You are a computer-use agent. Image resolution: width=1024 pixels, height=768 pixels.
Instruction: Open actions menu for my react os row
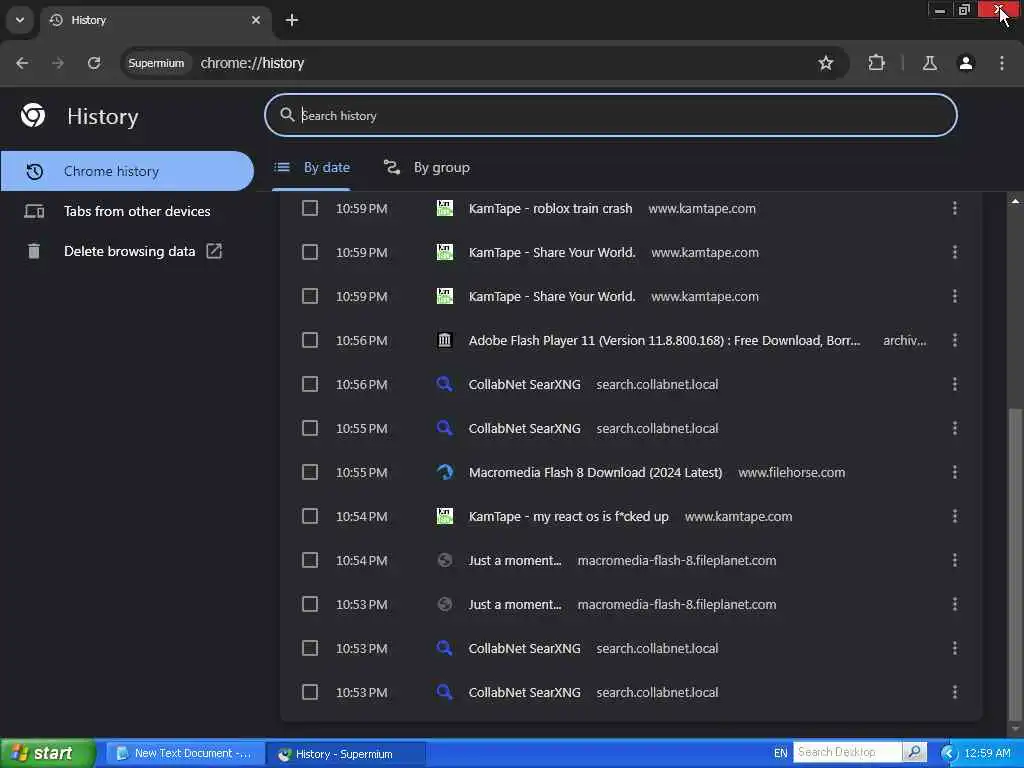coord(955,516)
